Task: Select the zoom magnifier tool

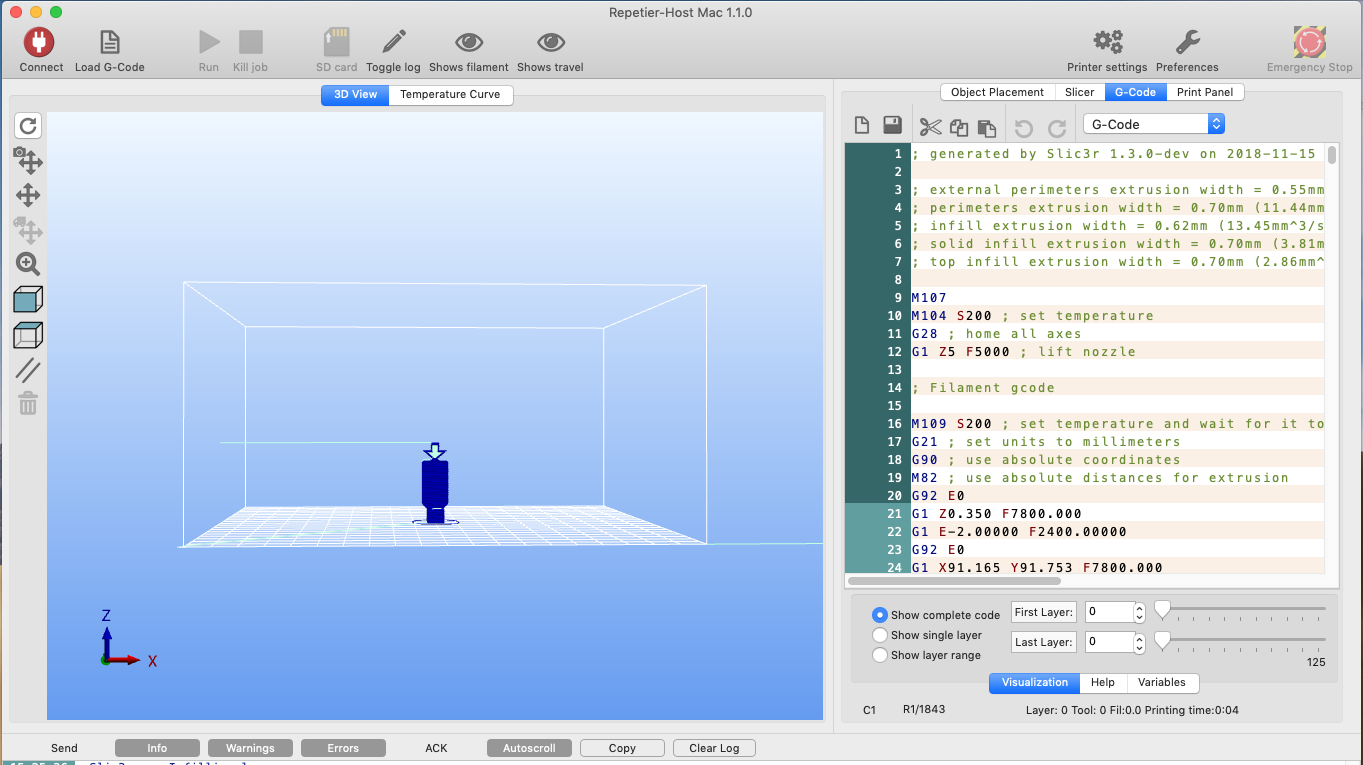Action: (28, 264)
